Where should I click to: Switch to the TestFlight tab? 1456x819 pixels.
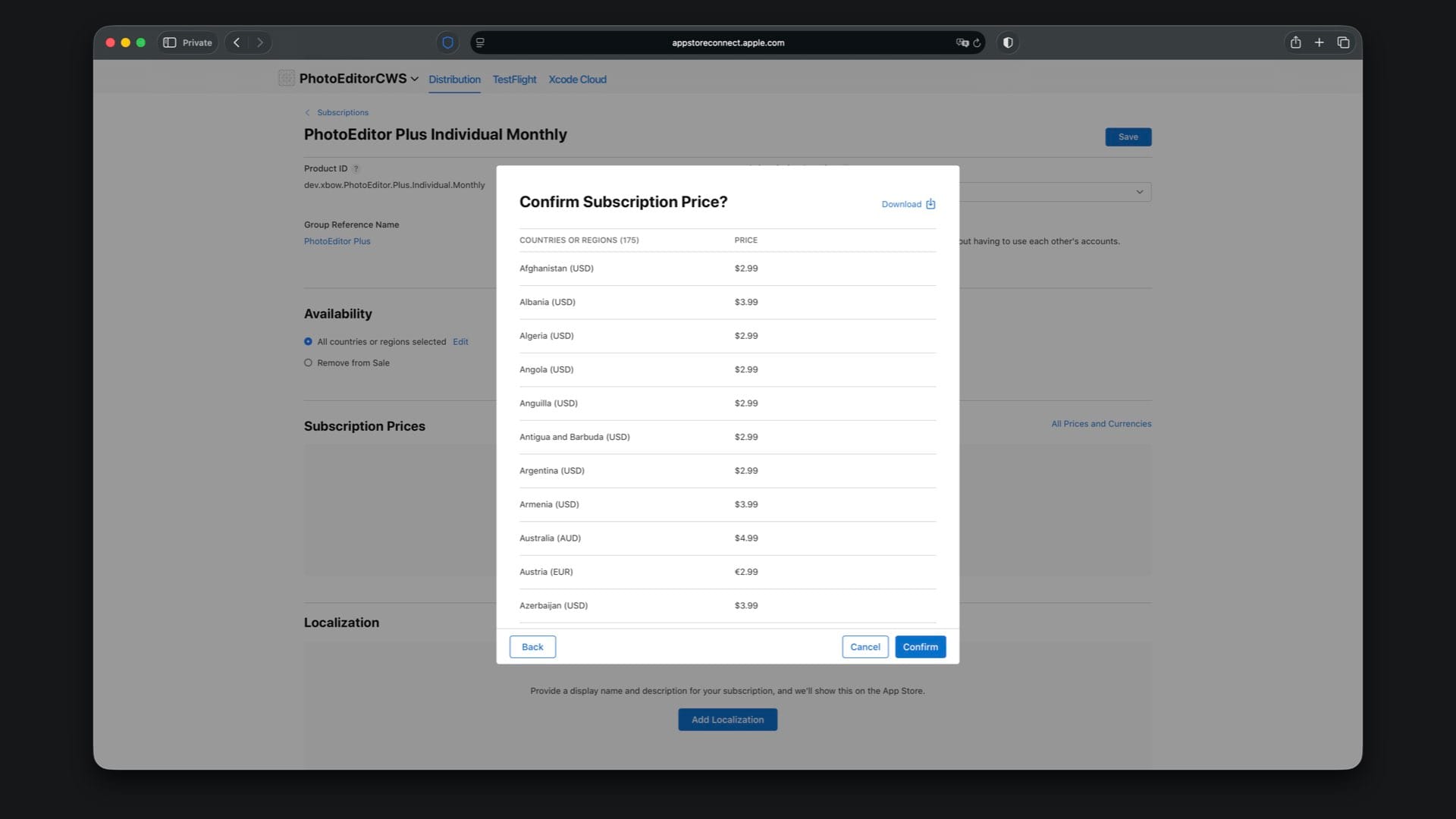click(514, 80)
